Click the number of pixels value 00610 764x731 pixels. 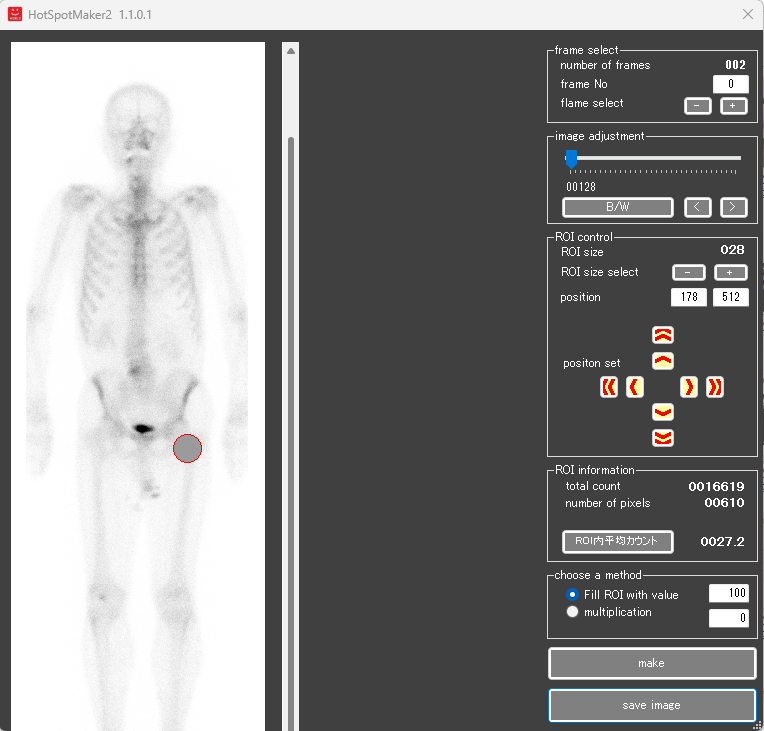tap(724, 502)
